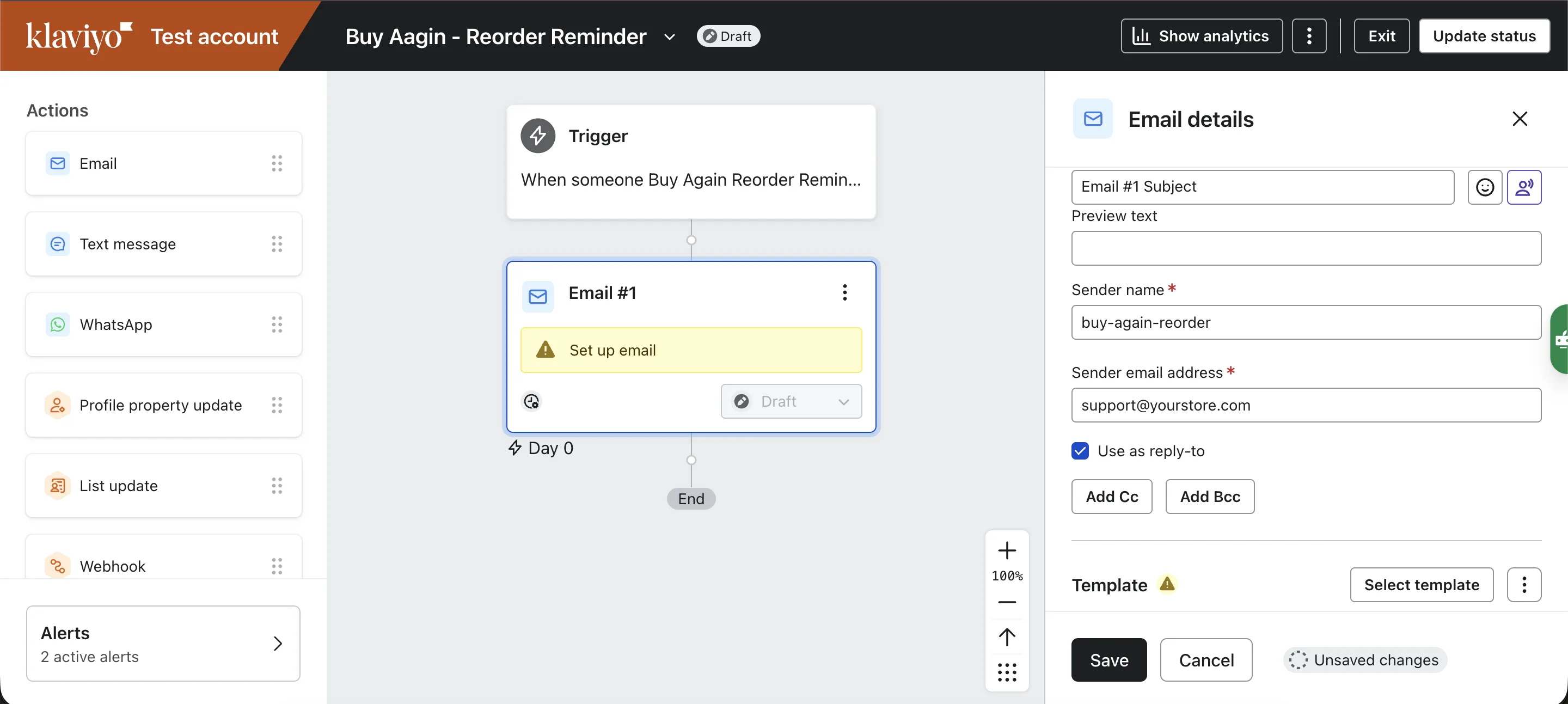Screen dimensions: 1568x704
Task: Click the End node of the flow
Action: coord(691,499)
